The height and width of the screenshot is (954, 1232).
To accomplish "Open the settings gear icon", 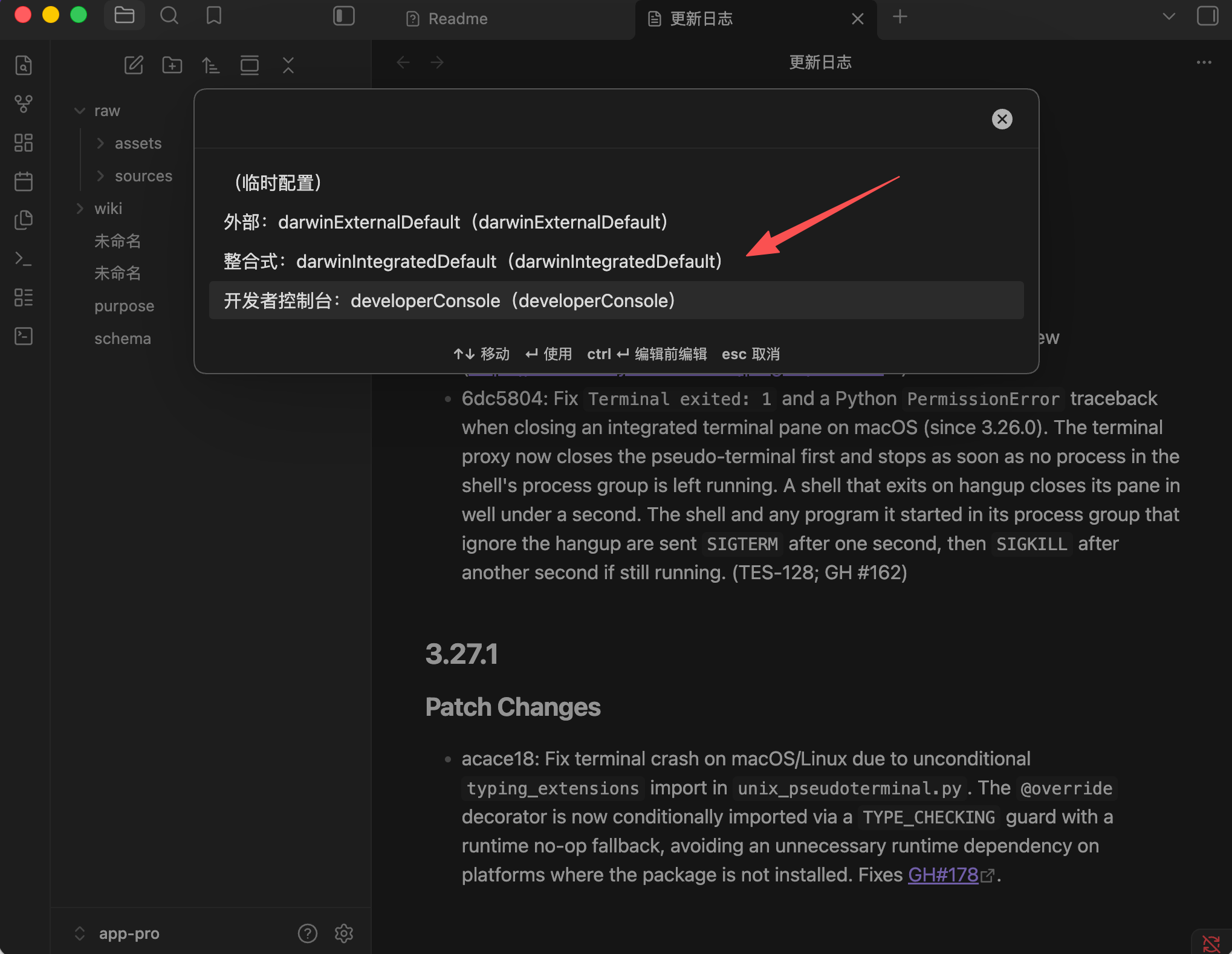I will (x=343, y=933).
